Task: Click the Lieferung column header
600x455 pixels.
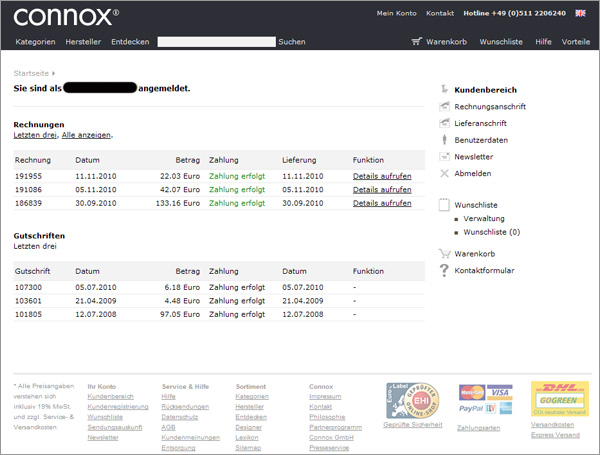Action: [299, 160]
